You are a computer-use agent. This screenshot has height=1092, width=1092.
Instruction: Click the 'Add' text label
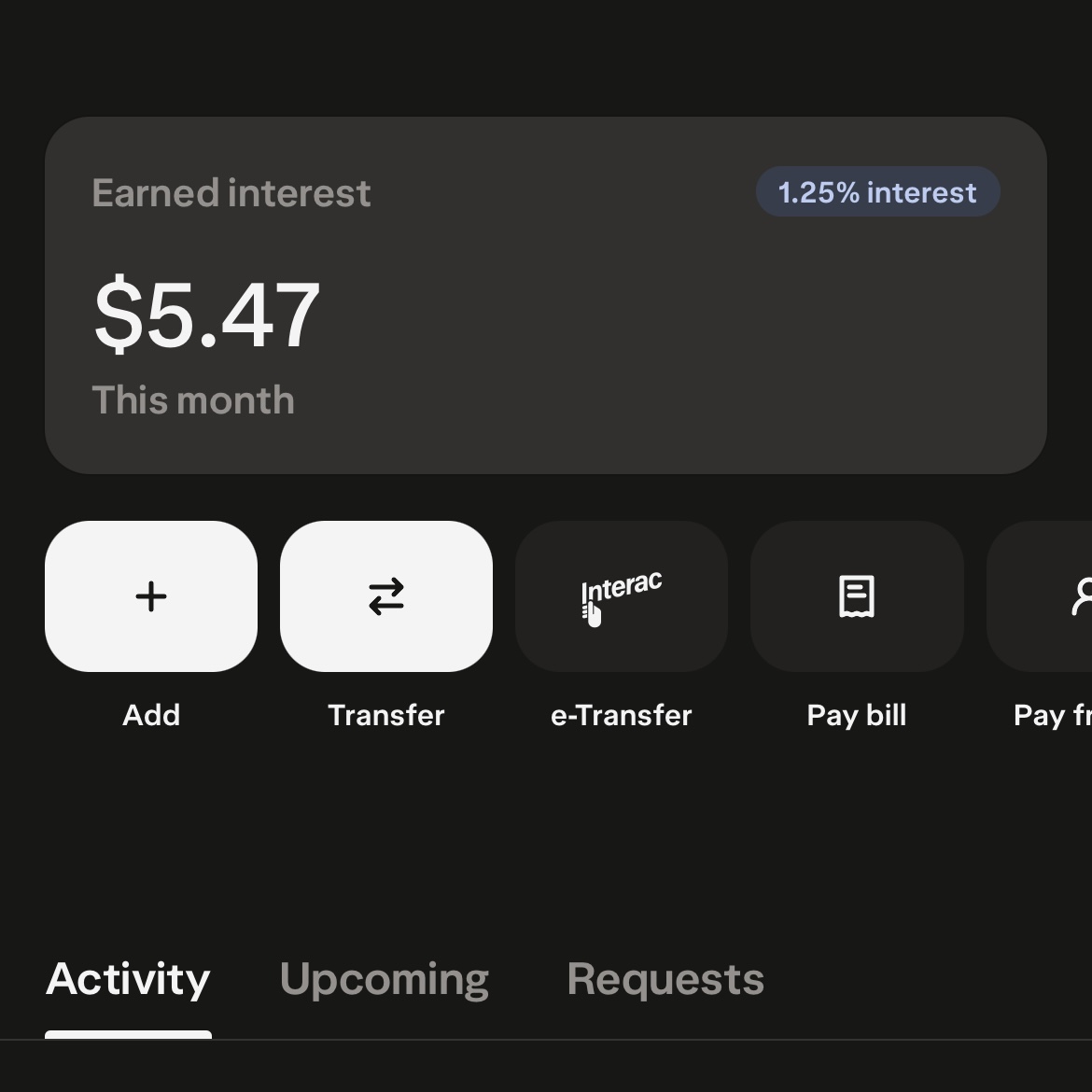151,715
